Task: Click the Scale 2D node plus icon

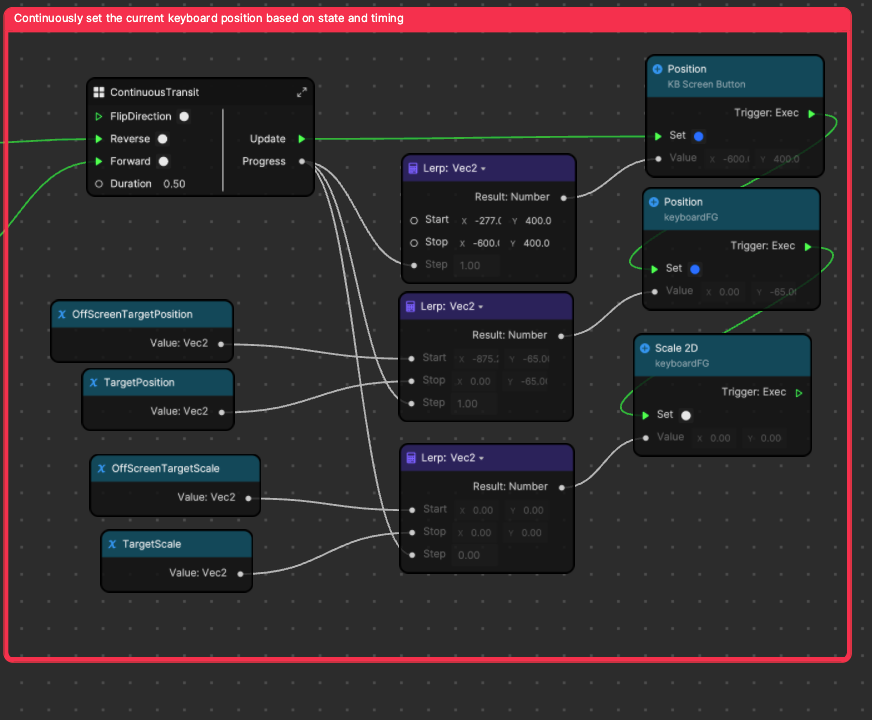Action: point(645,348)
